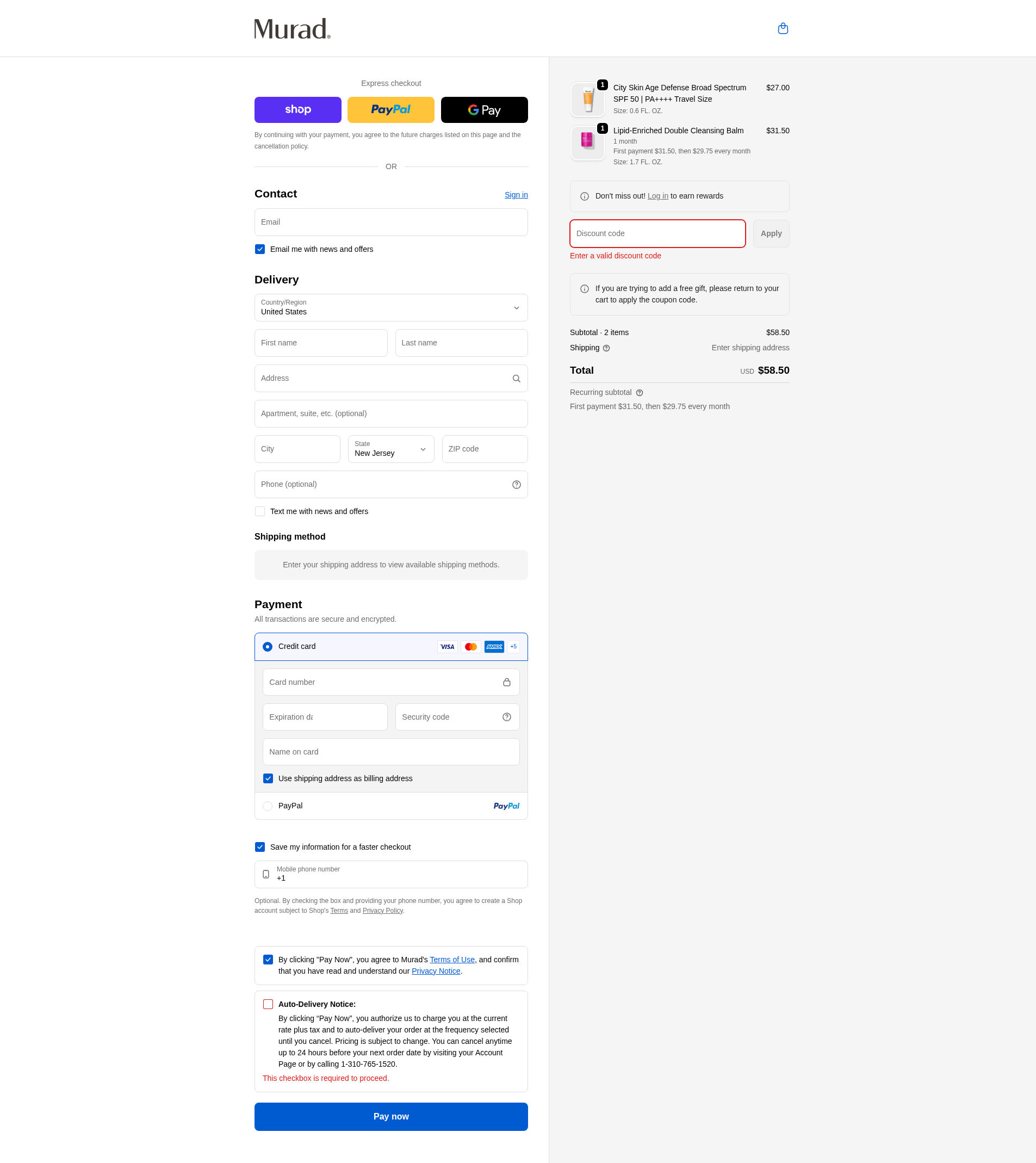Open the Sign in link
Image resolution: width=1036 pixels, height=1163 pixels.
pos(516,195)
